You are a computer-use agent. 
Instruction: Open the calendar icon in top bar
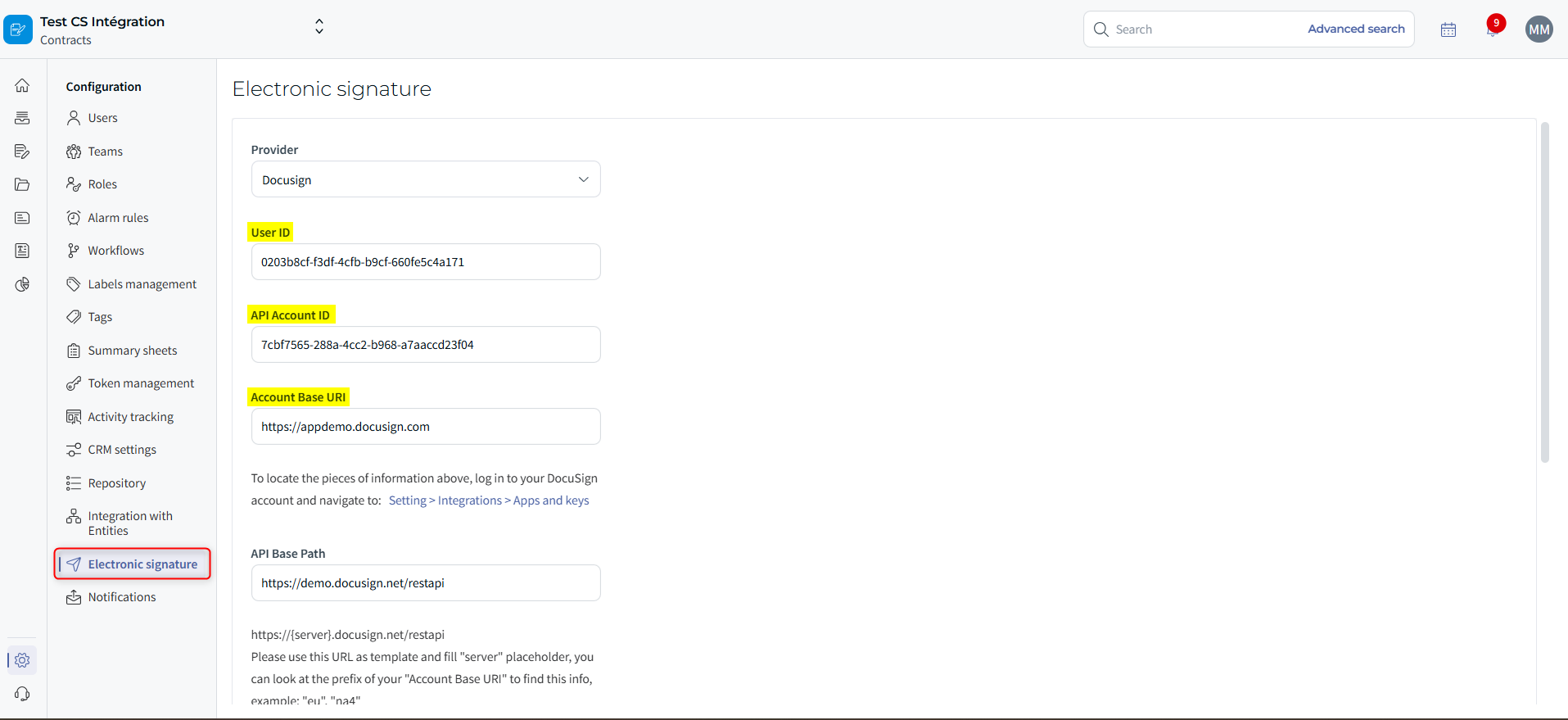pyautogui.click(x=1448, y=29)
